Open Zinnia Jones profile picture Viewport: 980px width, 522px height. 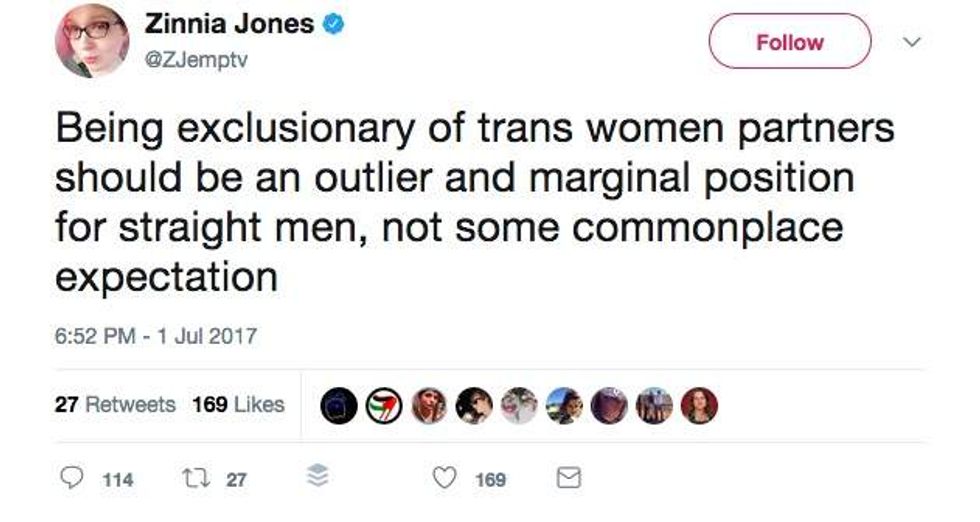(x=91, y=41)
